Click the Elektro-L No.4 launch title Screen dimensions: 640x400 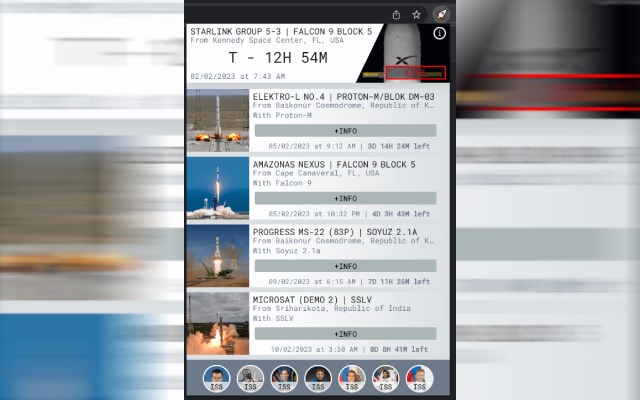344,97
